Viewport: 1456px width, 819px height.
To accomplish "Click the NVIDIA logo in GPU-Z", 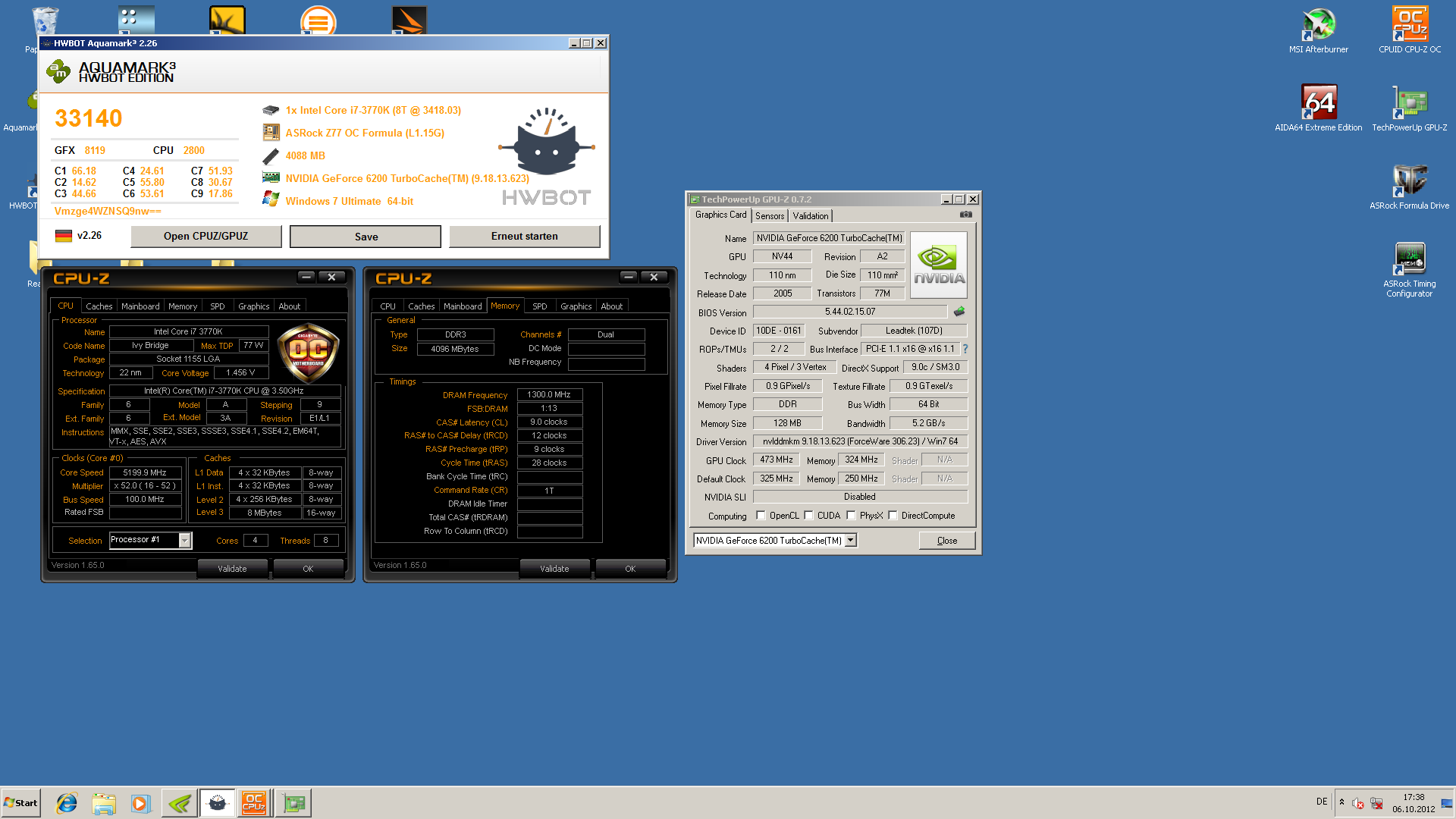I will pyautogui.click(x=939, y=265).
